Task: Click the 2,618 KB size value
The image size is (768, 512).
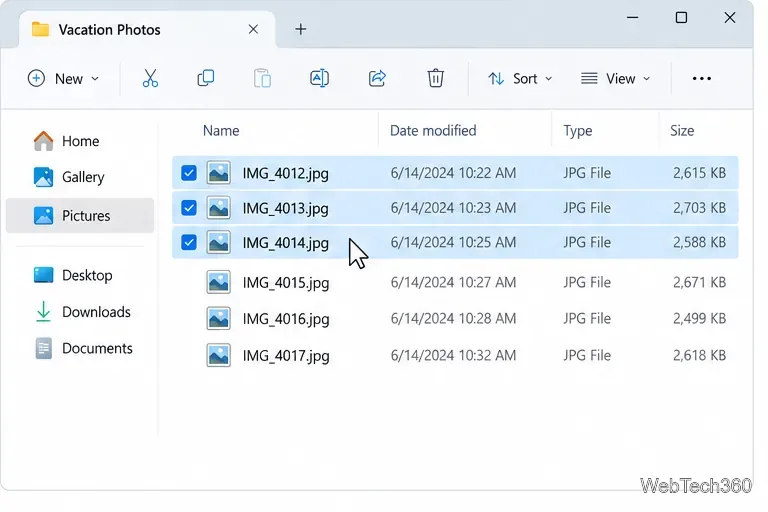Action: pyautogui.click(x=699, y=355)
